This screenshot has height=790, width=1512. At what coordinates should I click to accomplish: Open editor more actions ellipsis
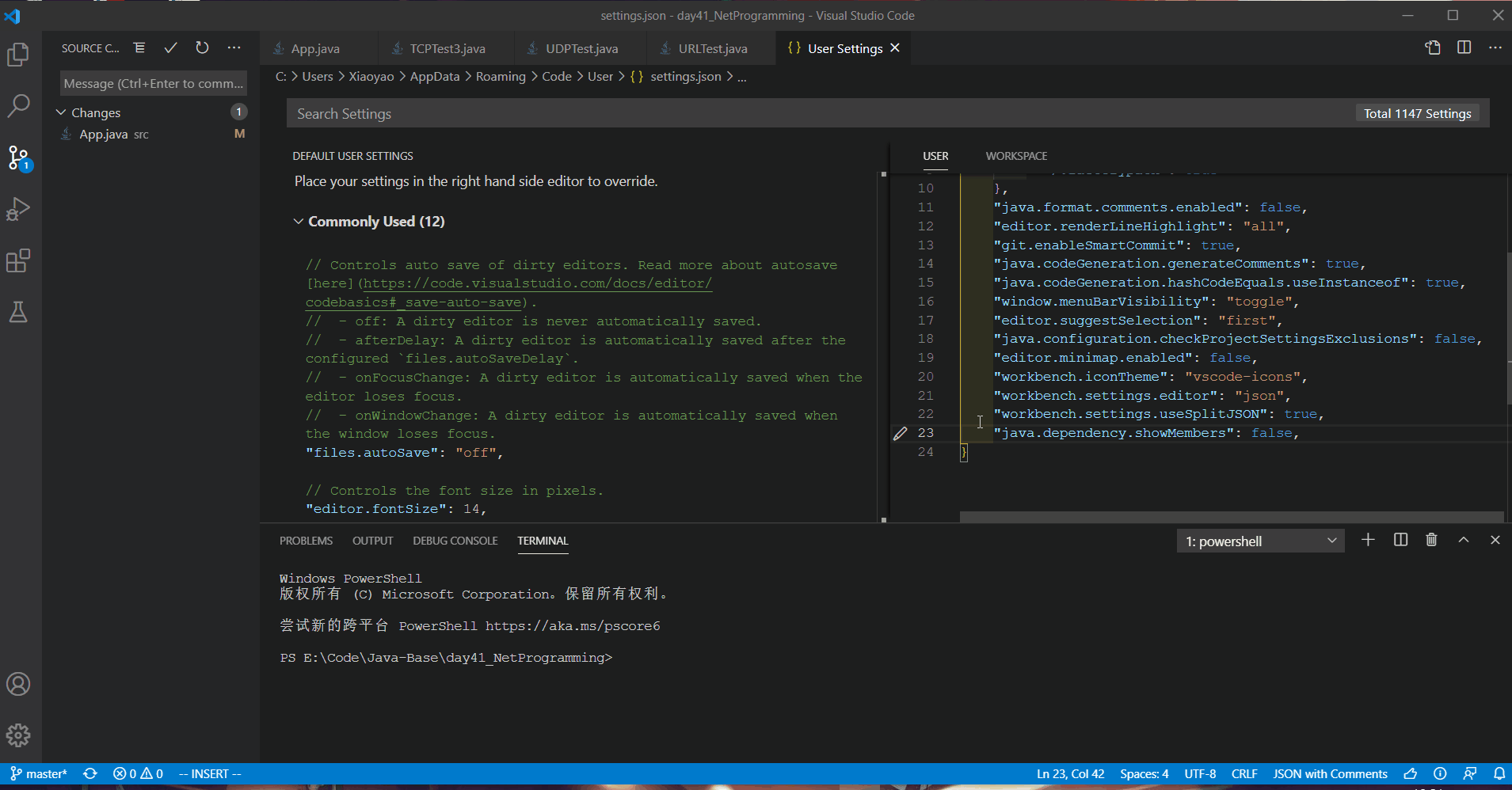tap(1495, 47)
